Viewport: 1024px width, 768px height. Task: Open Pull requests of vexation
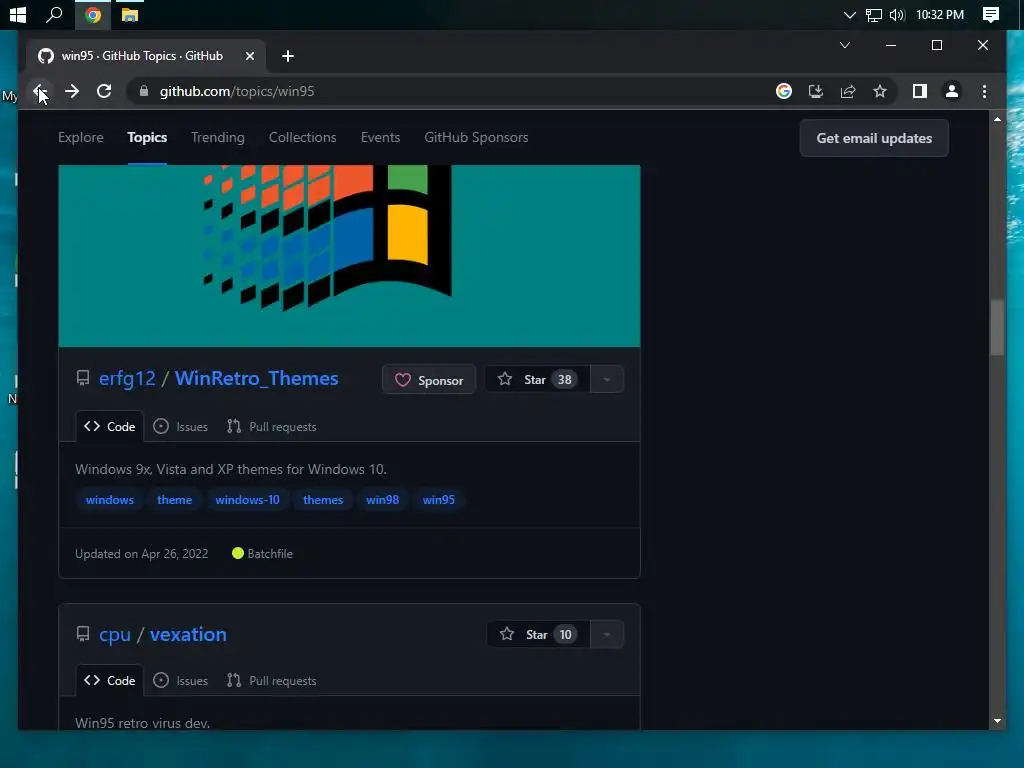271,680
